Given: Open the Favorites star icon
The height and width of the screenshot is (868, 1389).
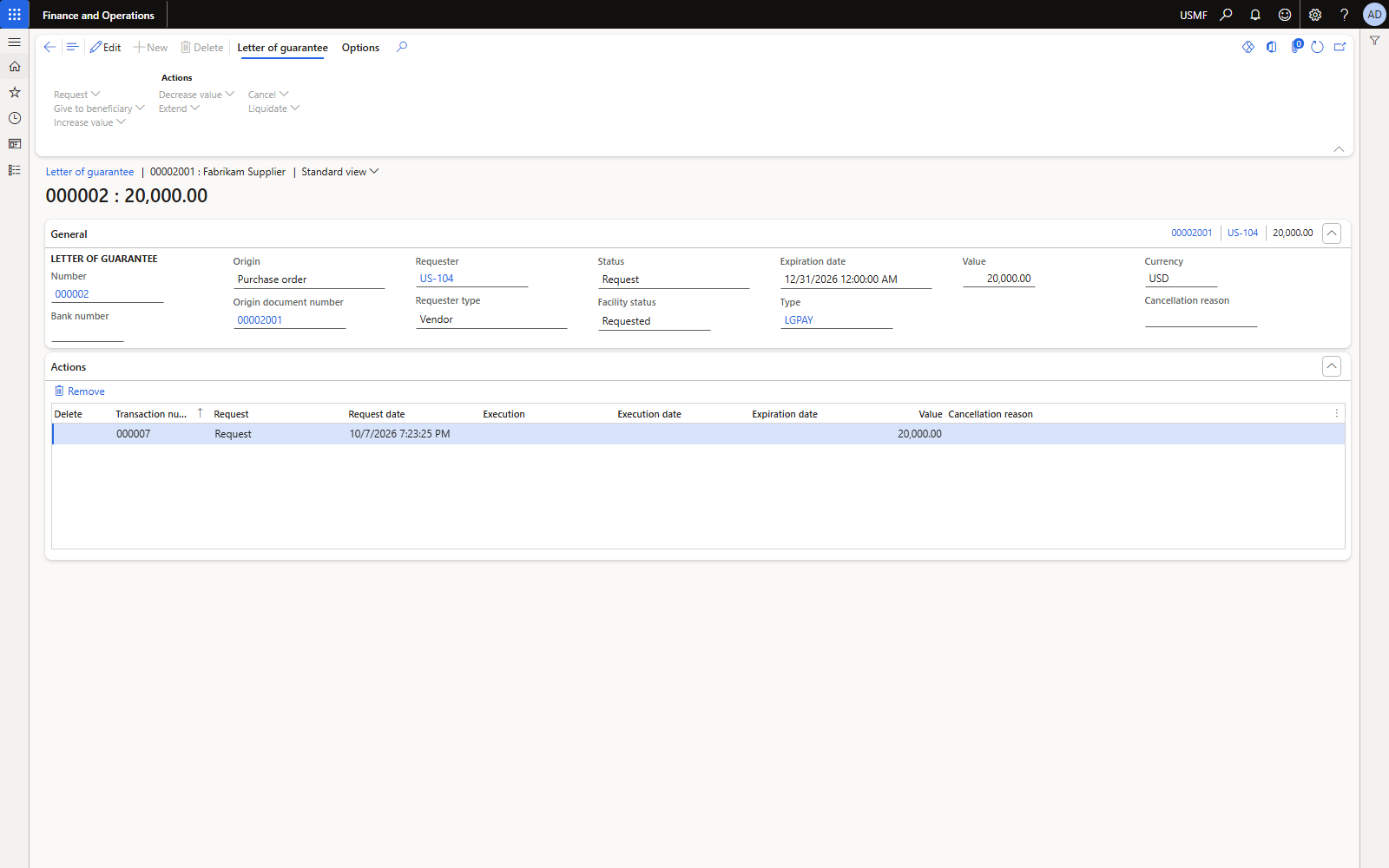Looking at the screenshot, I should click(15, 92).
